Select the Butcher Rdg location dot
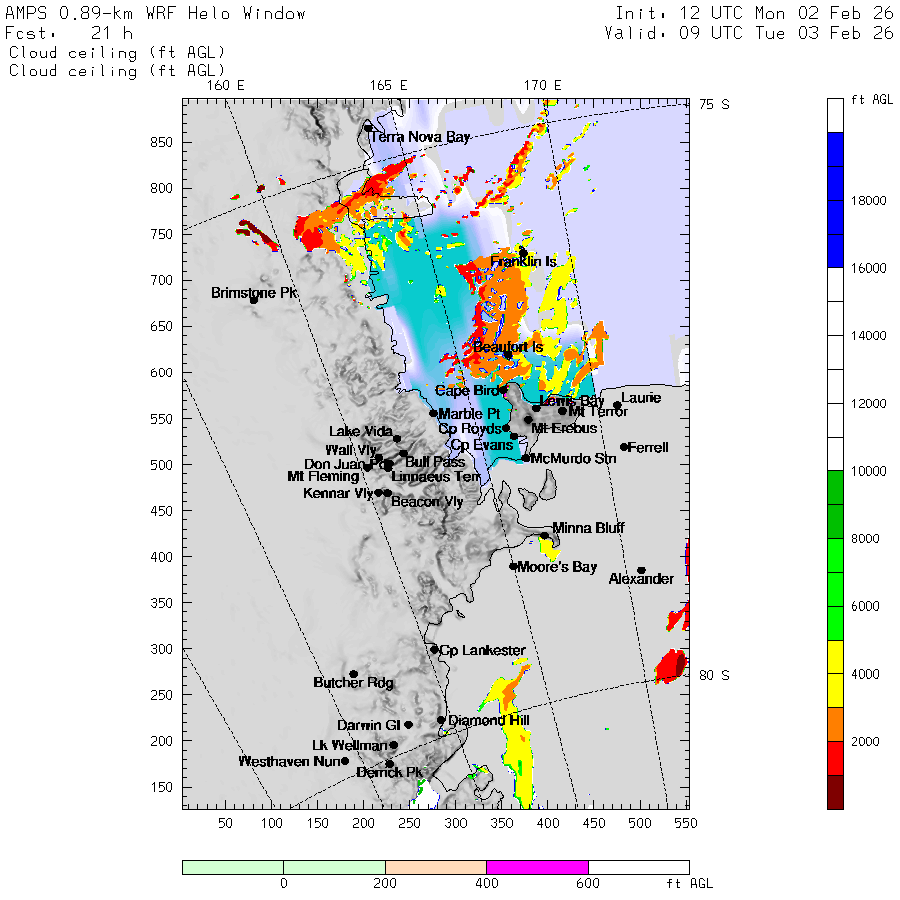The height and width of the screenshot is (900, 900). point(353,674)
